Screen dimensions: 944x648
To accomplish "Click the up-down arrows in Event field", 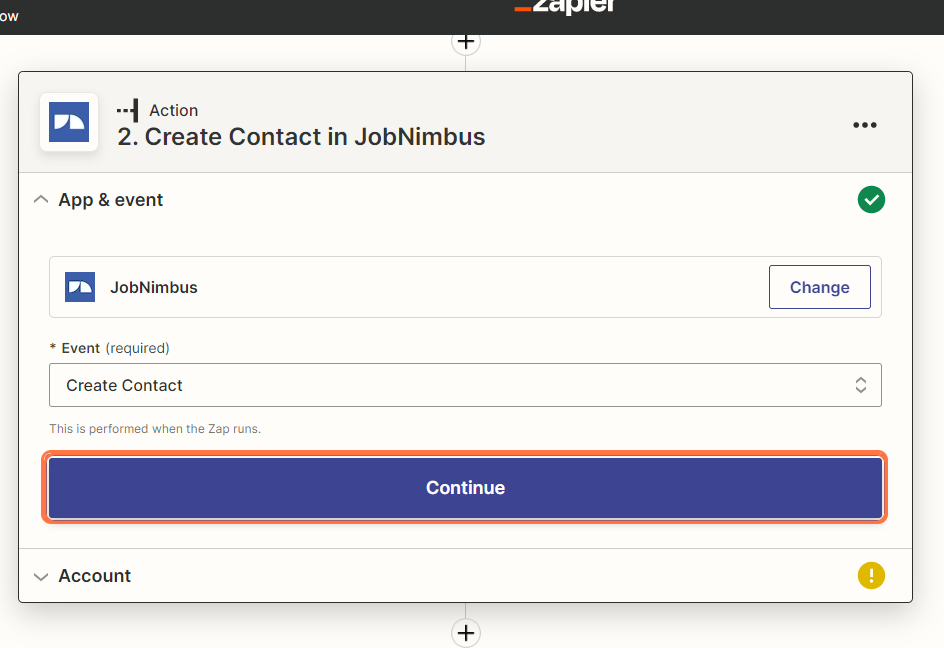I will tap(860, 385).
